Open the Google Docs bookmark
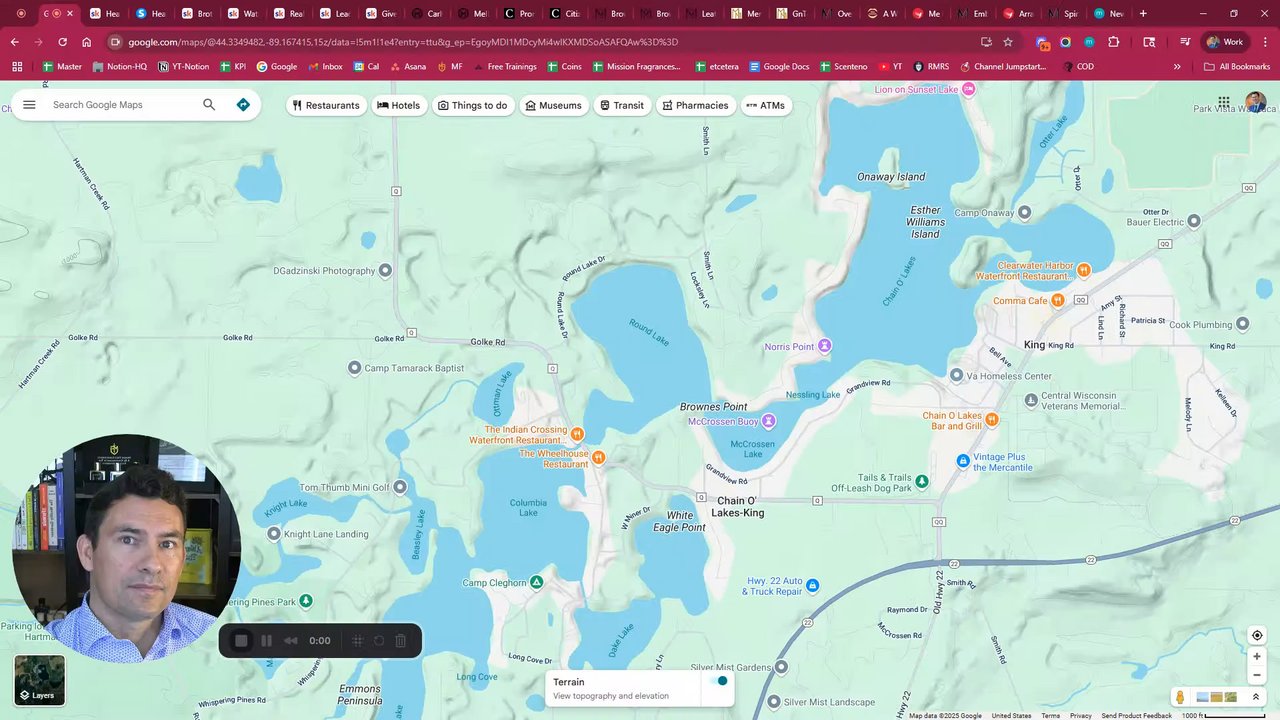Screen dimensions: 1280x720 (x=778, y=67)
